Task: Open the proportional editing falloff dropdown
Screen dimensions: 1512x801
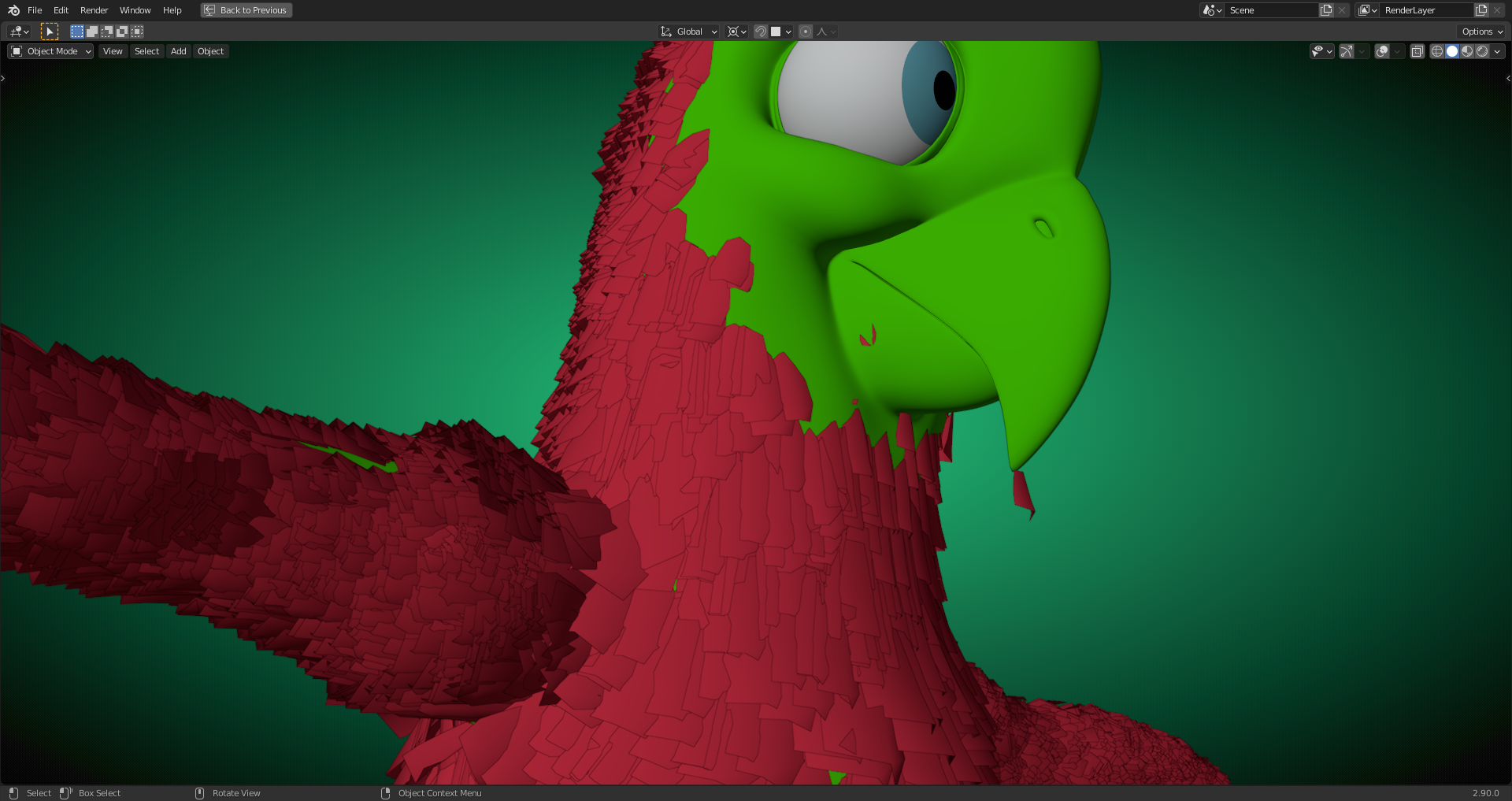Action: pyautogui.click(x=826, y=32)
